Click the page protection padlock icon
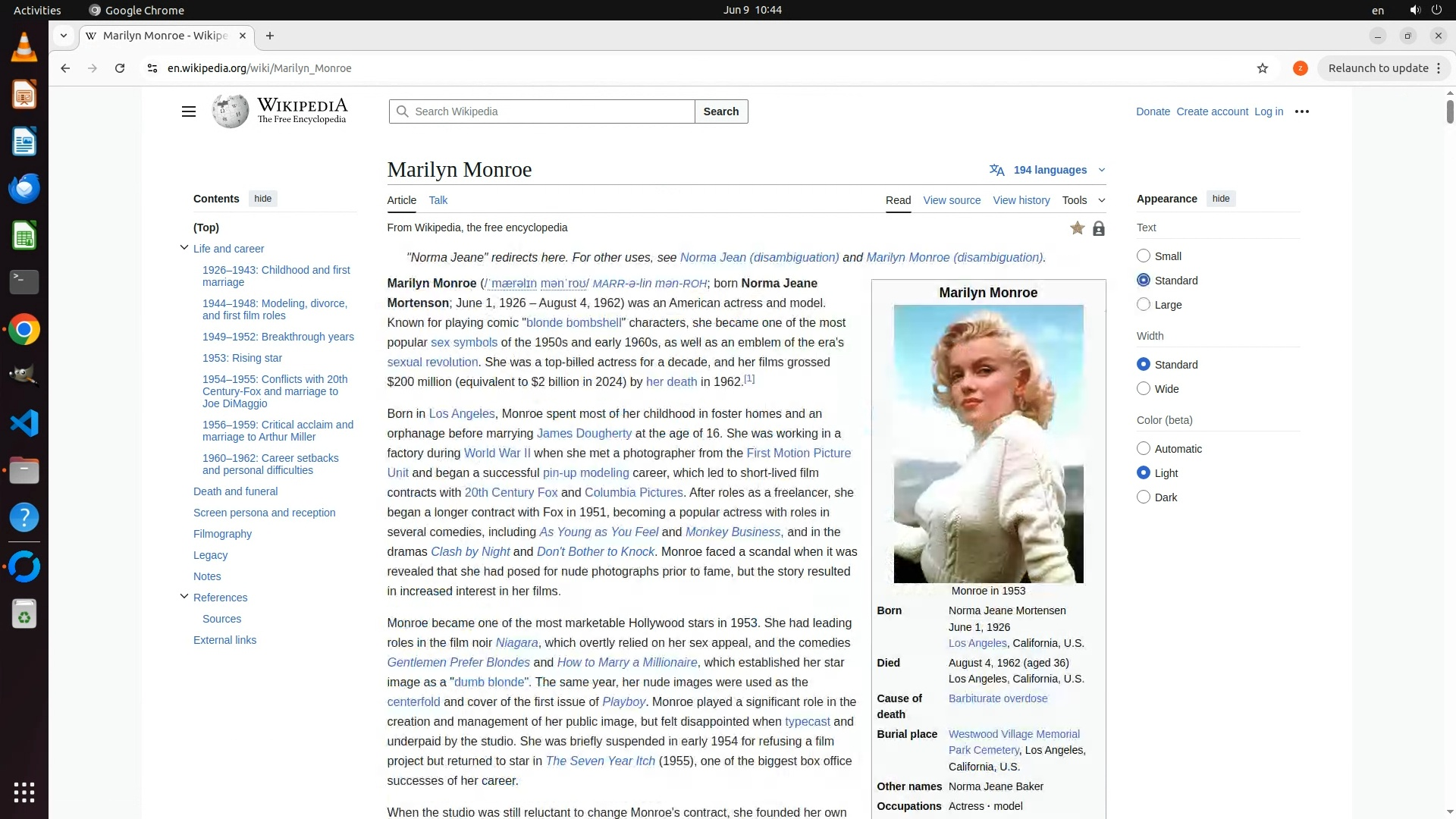 point(1098,228)
